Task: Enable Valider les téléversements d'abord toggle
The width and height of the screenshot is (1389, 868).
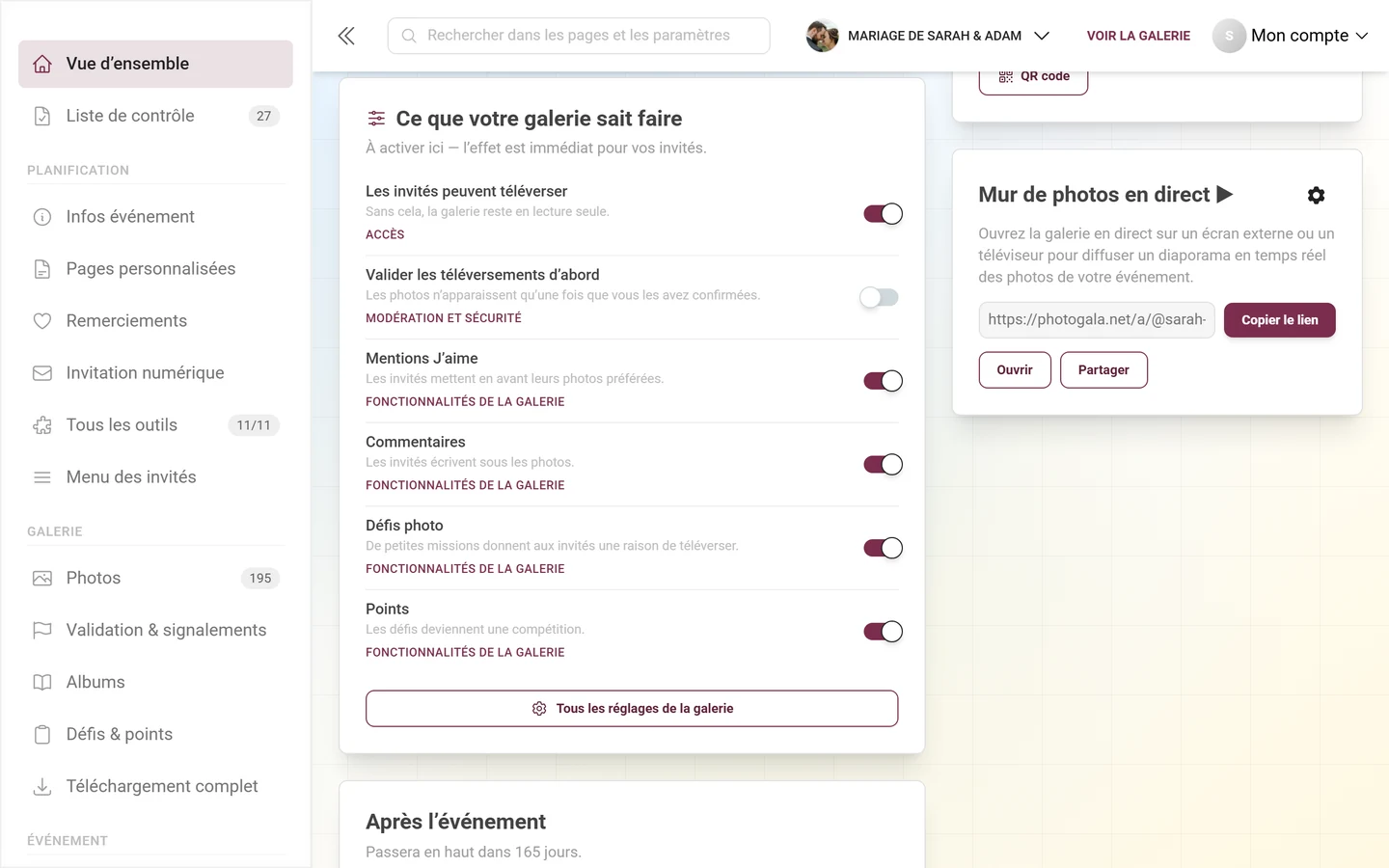Action: tap(879, 297)
